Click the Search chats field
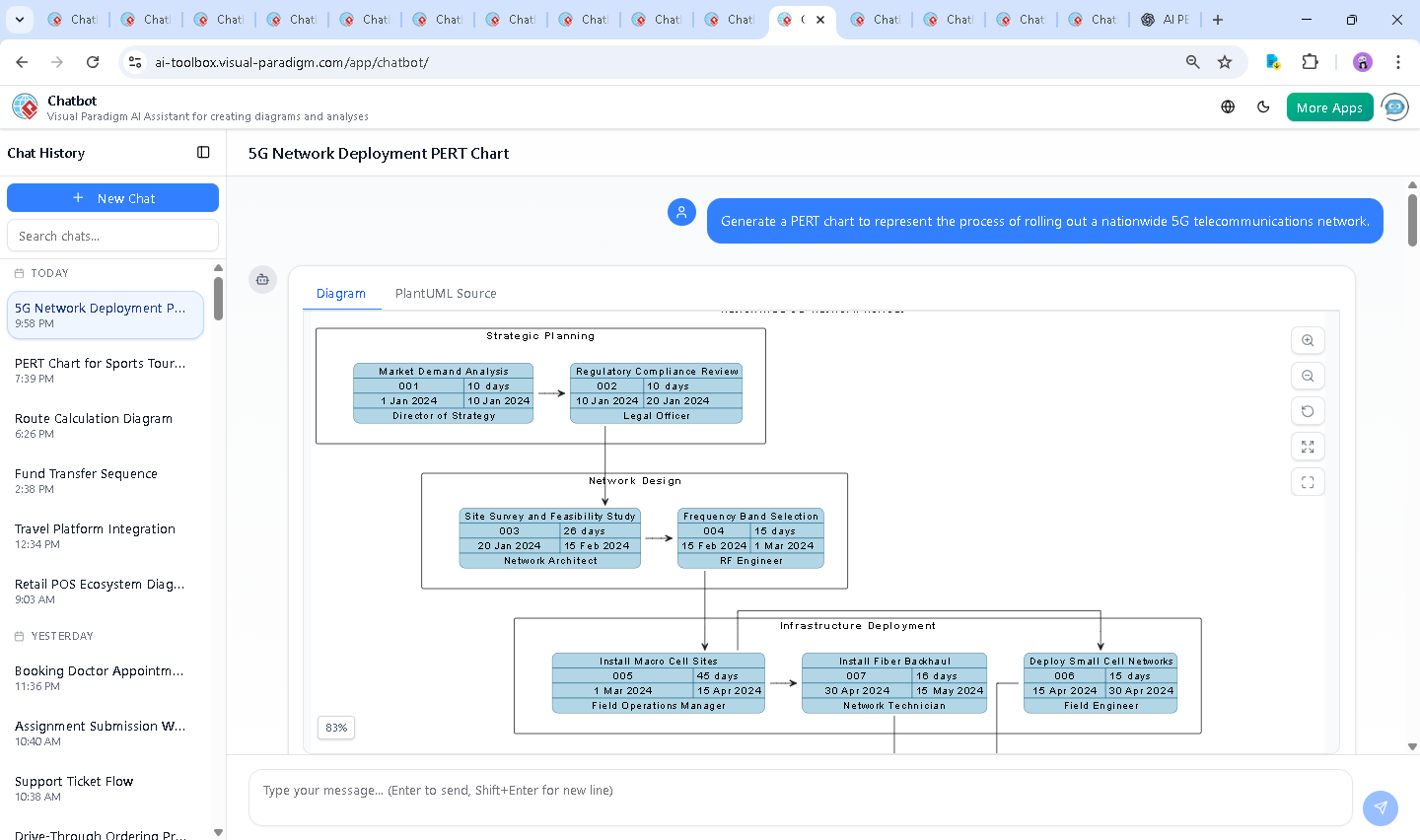The image size is (1420, 840). click(x=112, y=235)
